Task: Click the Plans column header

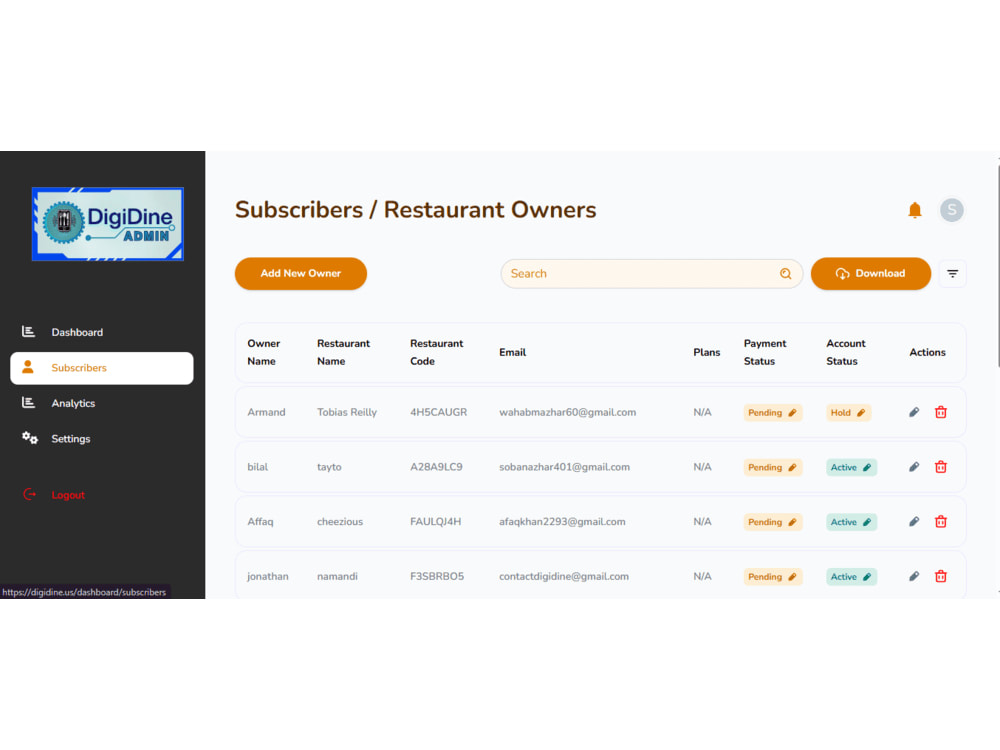Action: (707, 353)
